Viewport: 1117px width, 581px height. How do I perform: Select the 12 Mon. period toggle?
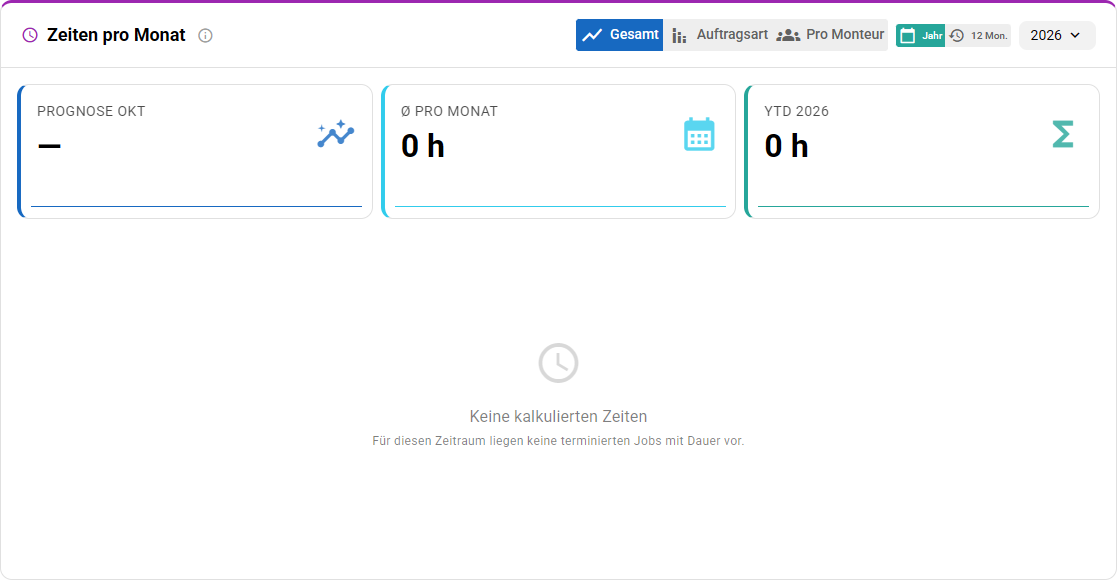tap(978, 36)
